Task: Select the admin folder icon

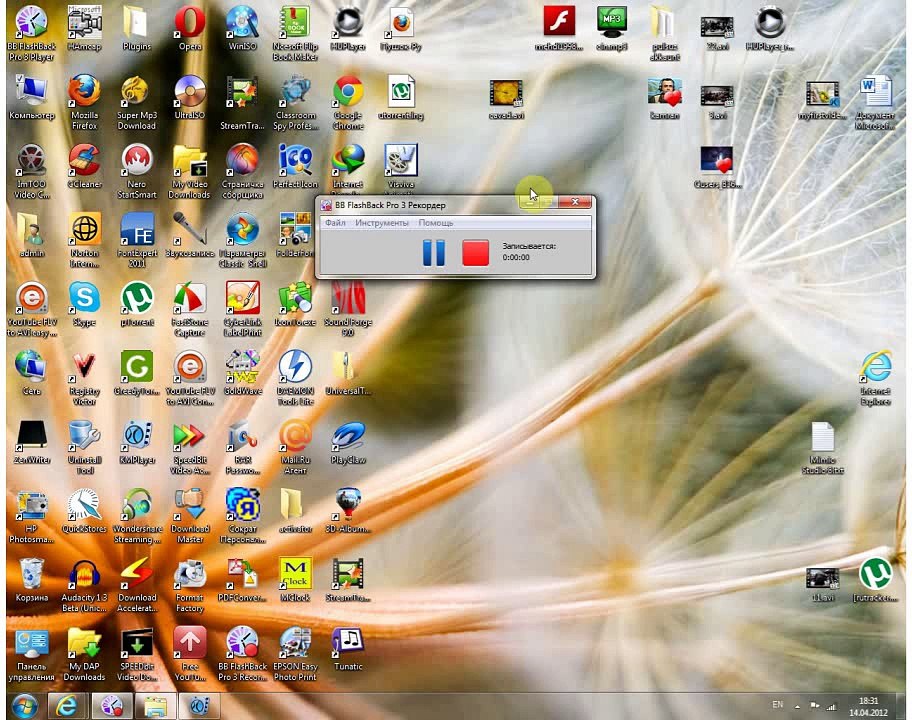Action: (31, 235)
